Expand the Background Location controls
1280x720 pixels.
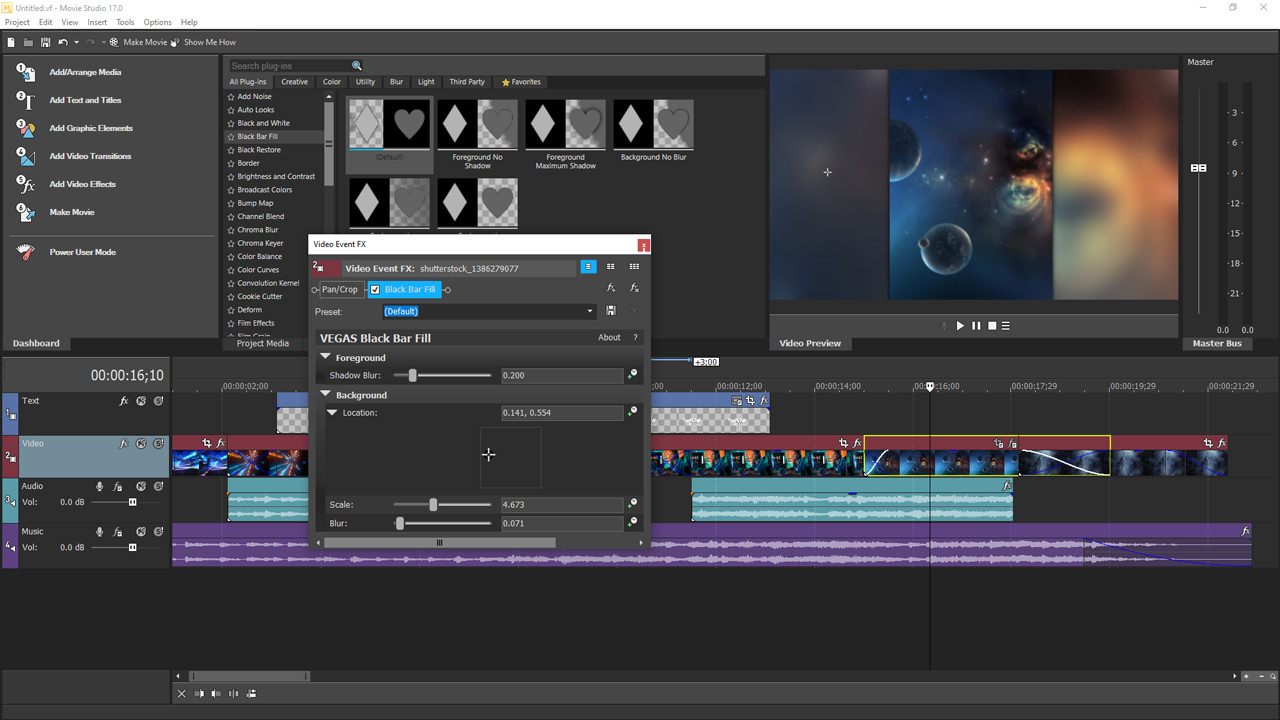click(332, 412)
